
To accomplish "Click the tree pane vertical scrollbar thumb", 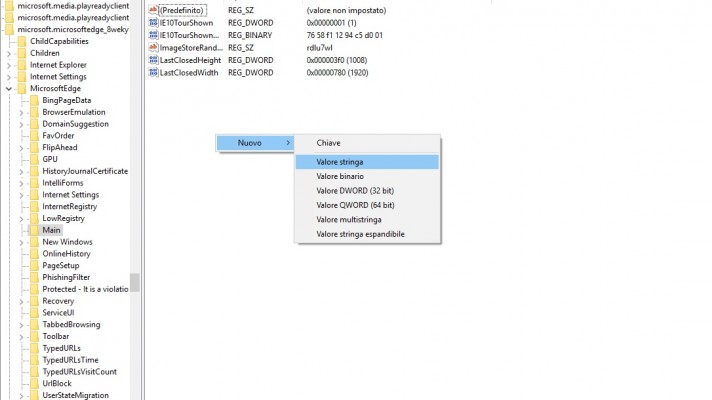I will pyautogui.click(x=134, y=282).
